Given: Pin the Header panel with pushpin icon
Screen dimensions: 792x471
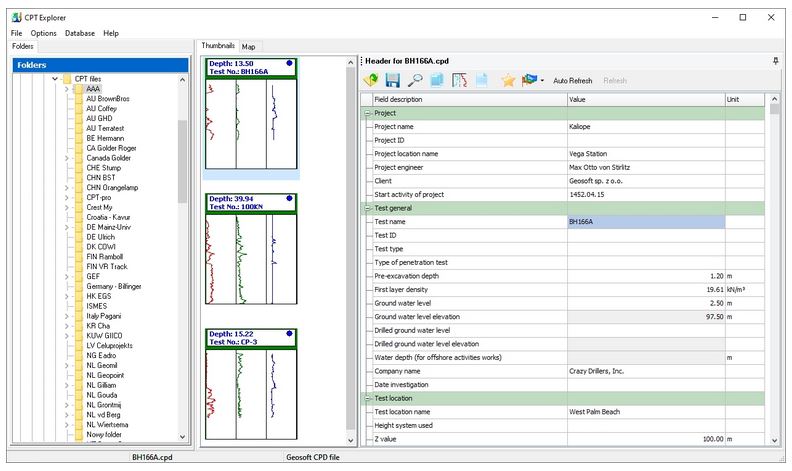Looking at the screenshot, I should (x=776, y=61).
